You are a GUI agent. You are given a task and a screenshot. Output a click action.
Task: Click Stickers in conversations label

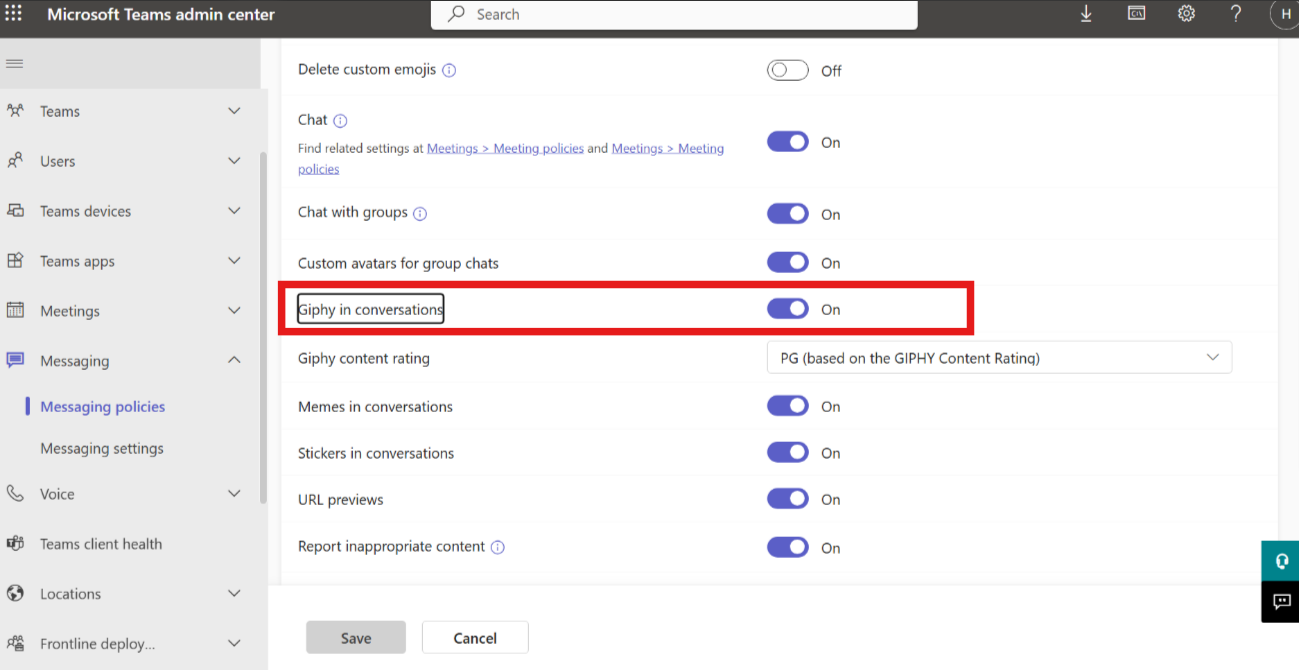[376, 453]
